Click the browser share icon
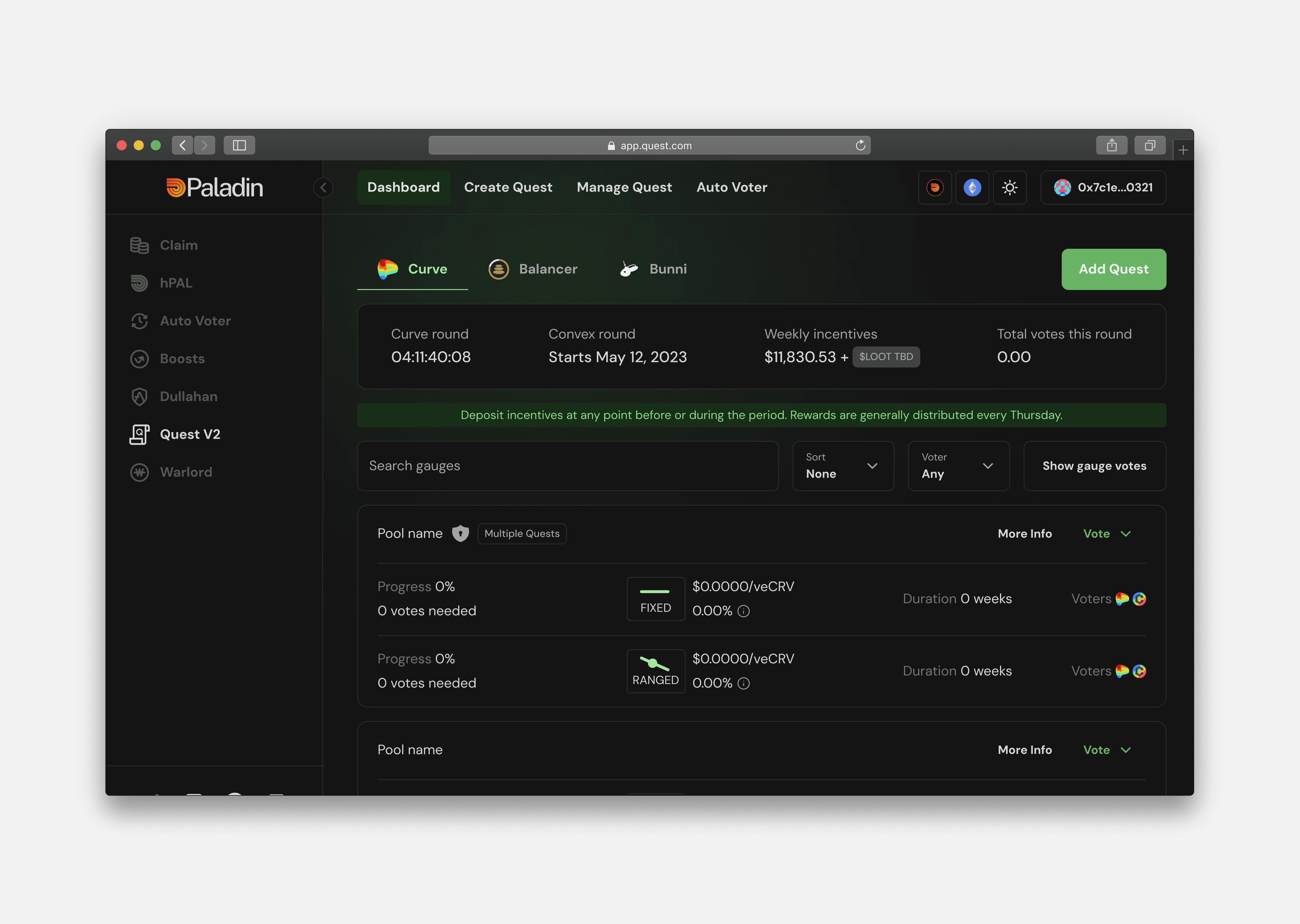 pyautogui.click(x=1112, y=145)
